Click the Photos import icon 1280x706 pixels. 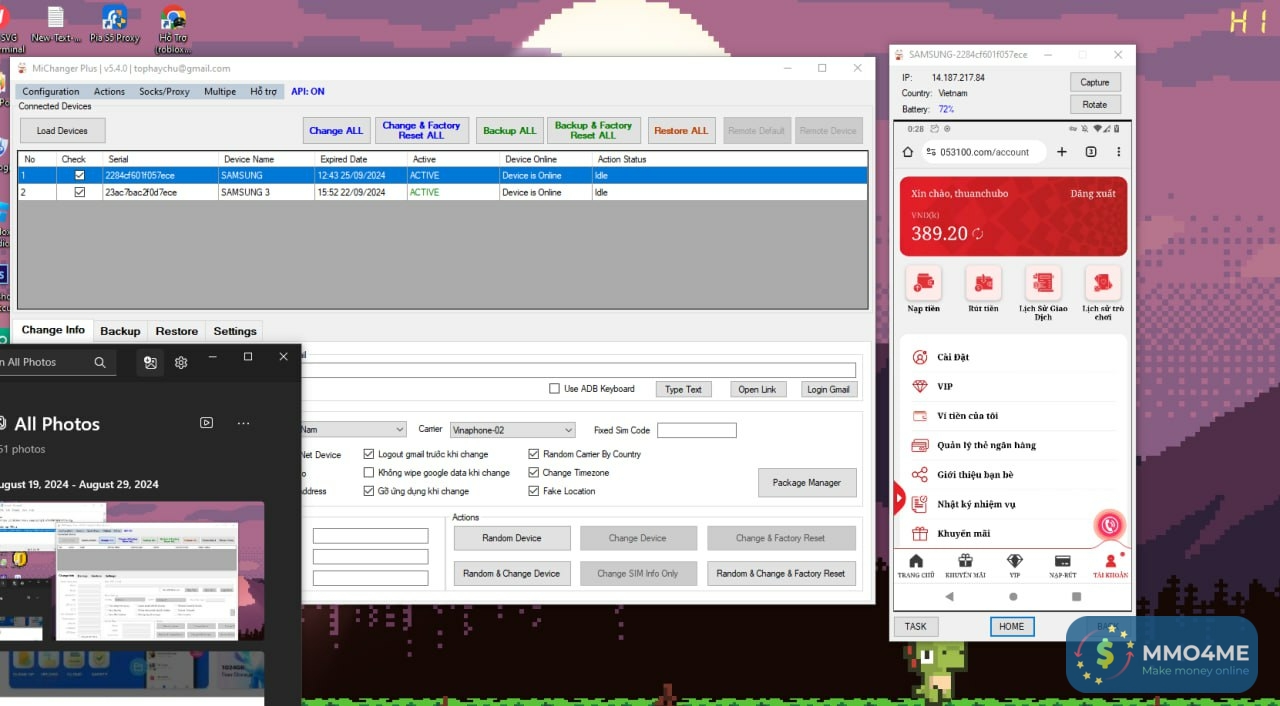150,362
